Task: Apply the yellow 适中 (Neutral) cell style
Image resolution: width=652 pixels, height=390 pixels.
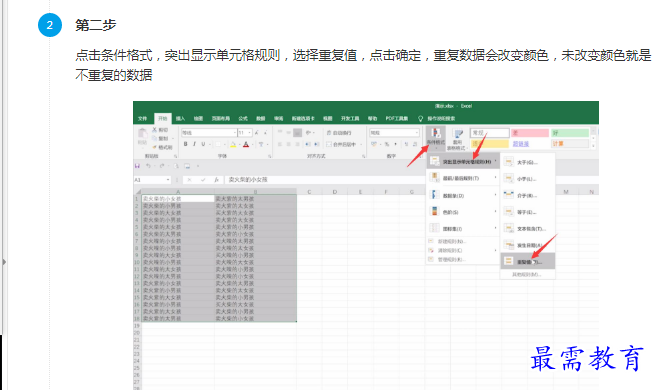Action: click(x=489, y=144)
